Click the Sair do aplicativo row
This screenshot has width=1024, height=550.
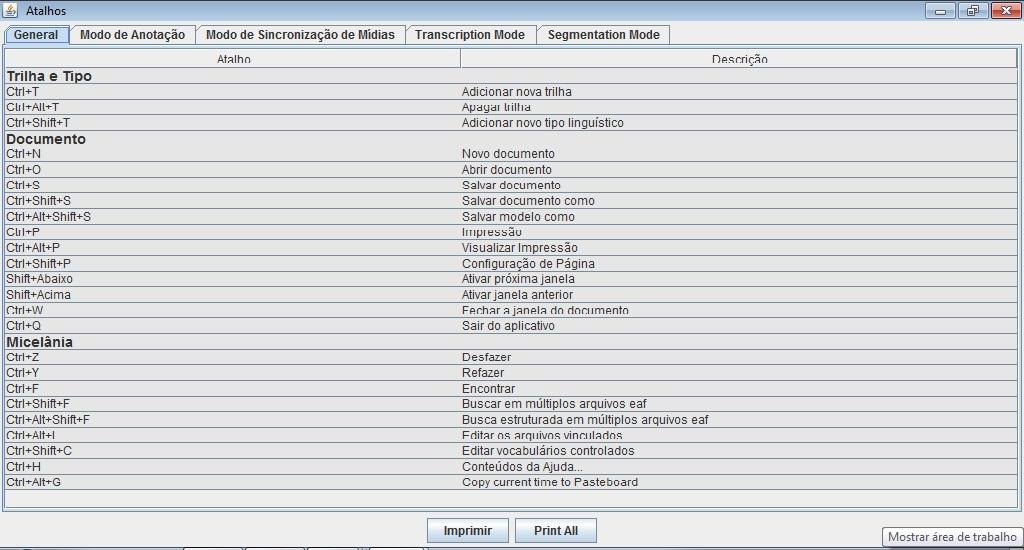pos(508,326)
